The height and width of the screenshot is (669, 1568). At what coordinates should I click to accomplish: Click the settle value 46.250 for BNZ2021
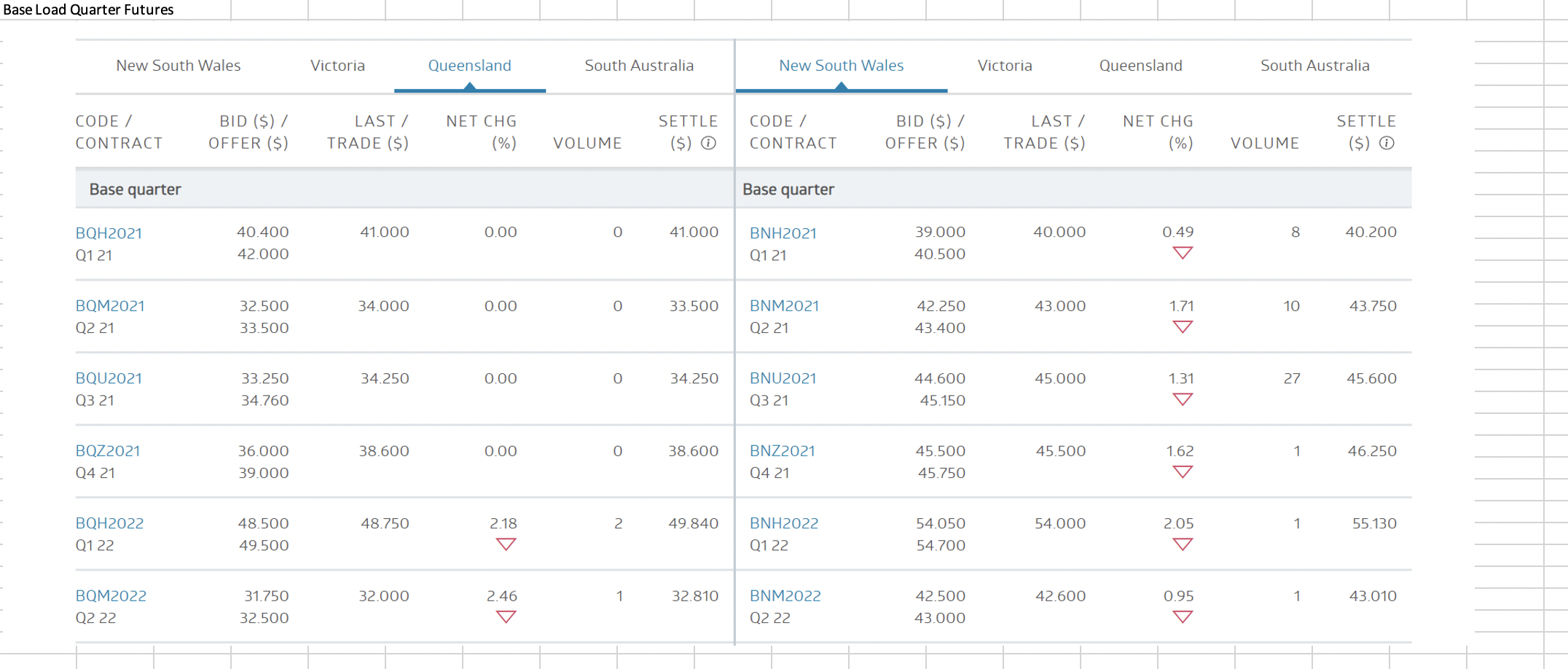pyautogui.click(x=1373, y=451)
